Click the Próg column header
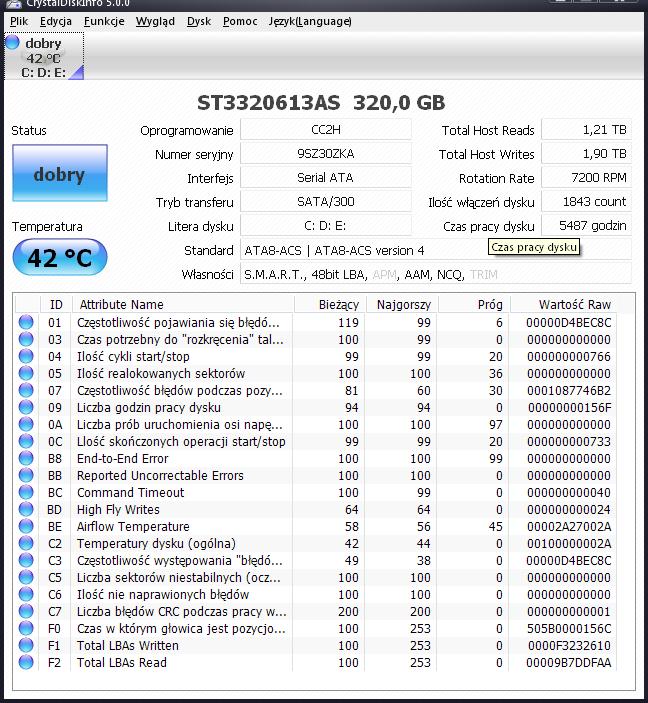The image size is (648, 703). [474, 304]
